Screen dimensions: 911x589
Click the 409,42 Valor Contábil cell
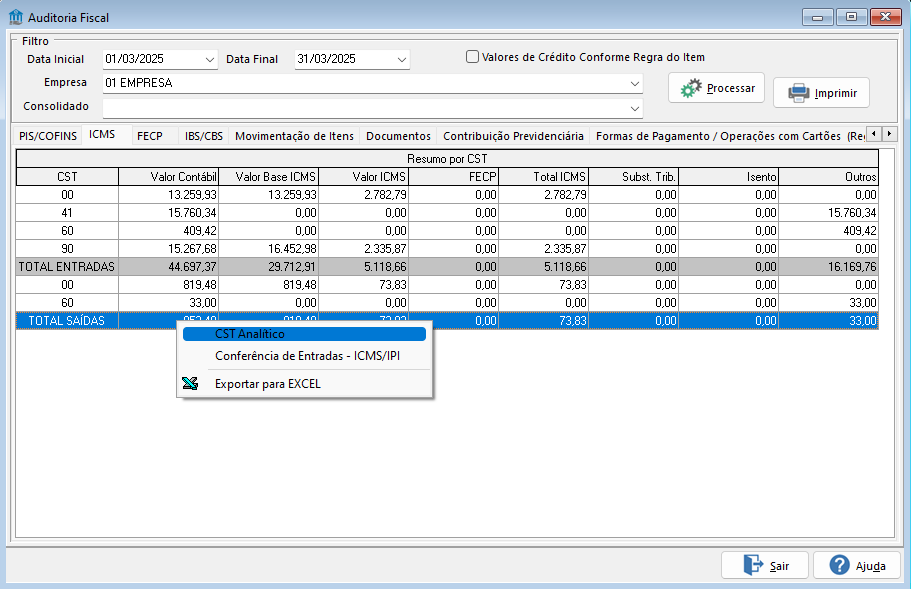point(168,231)
